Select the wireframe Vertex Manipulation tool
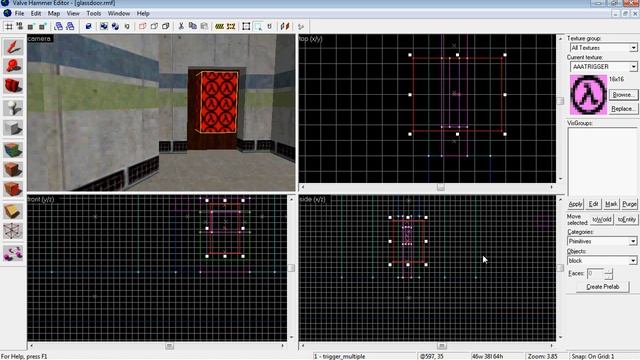Image resolution: width=640 pixels, height=360 pixels. coord(13,231)
